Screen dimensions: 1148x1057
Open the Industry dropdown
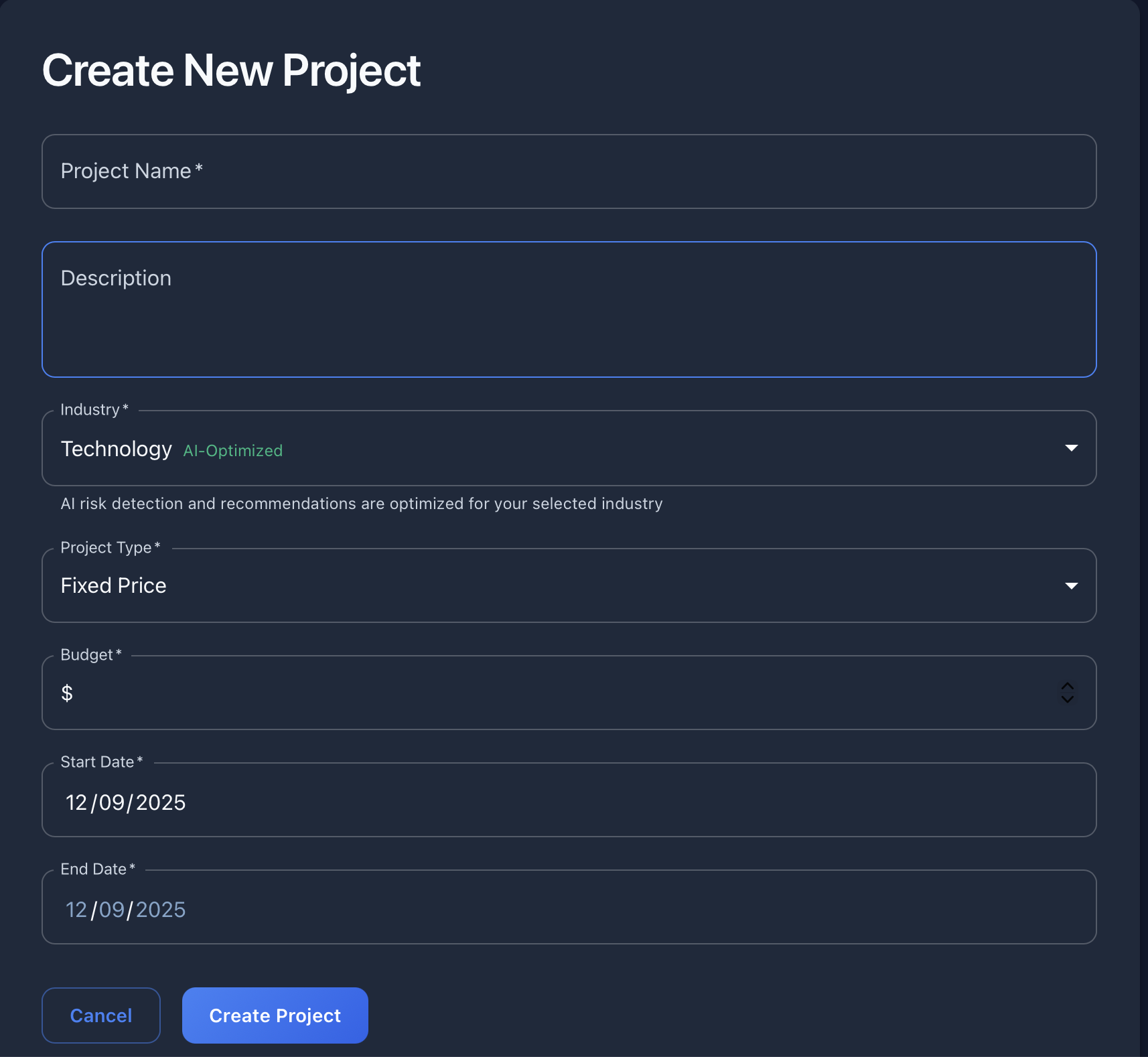(569, 447)
